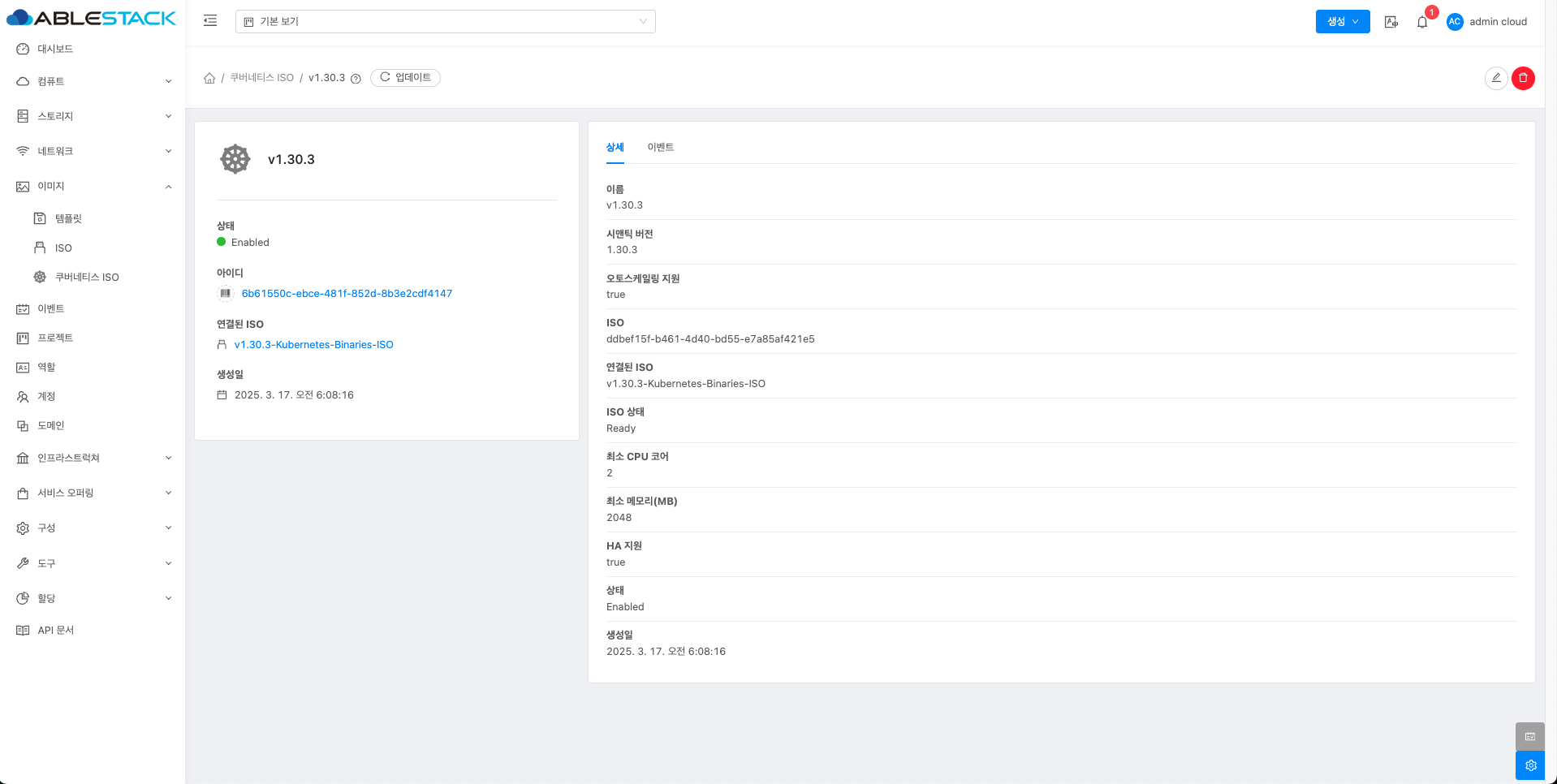
Task: Click the admin cloud user avatar
Action: pyautogui.click(x=1454, y=22)
